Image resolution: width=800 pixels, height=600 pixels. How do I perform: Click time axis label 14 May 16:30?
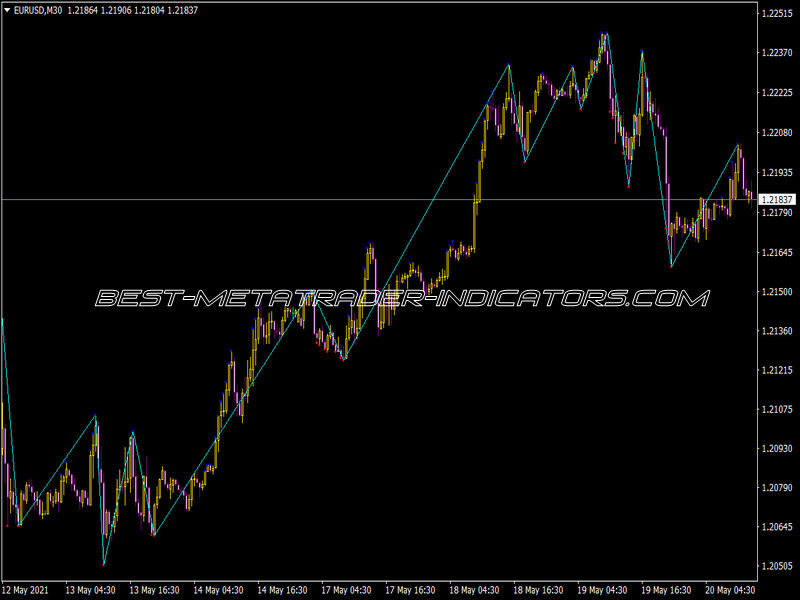click(282, 591)
